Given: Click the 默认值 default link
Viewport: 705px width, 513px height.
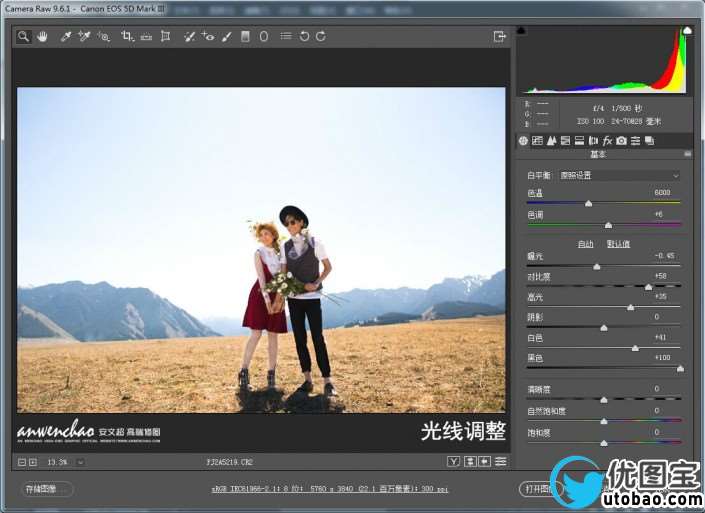Looking at the screenshot, I should [x=618, y=244].
